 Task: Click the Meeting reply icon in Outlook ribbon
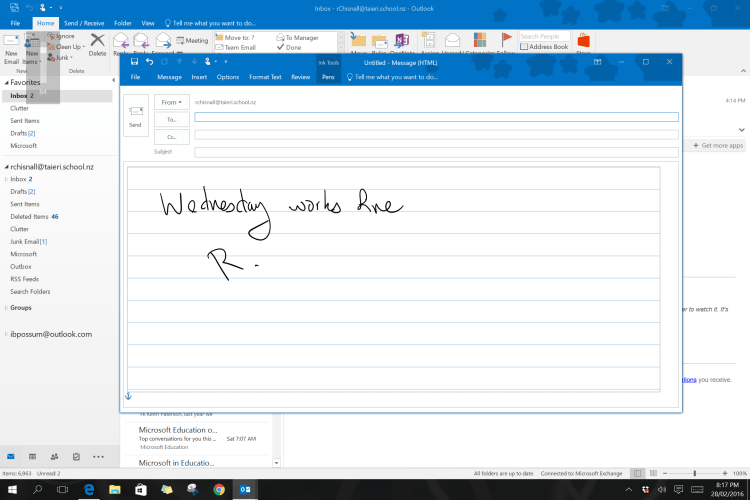192,40
